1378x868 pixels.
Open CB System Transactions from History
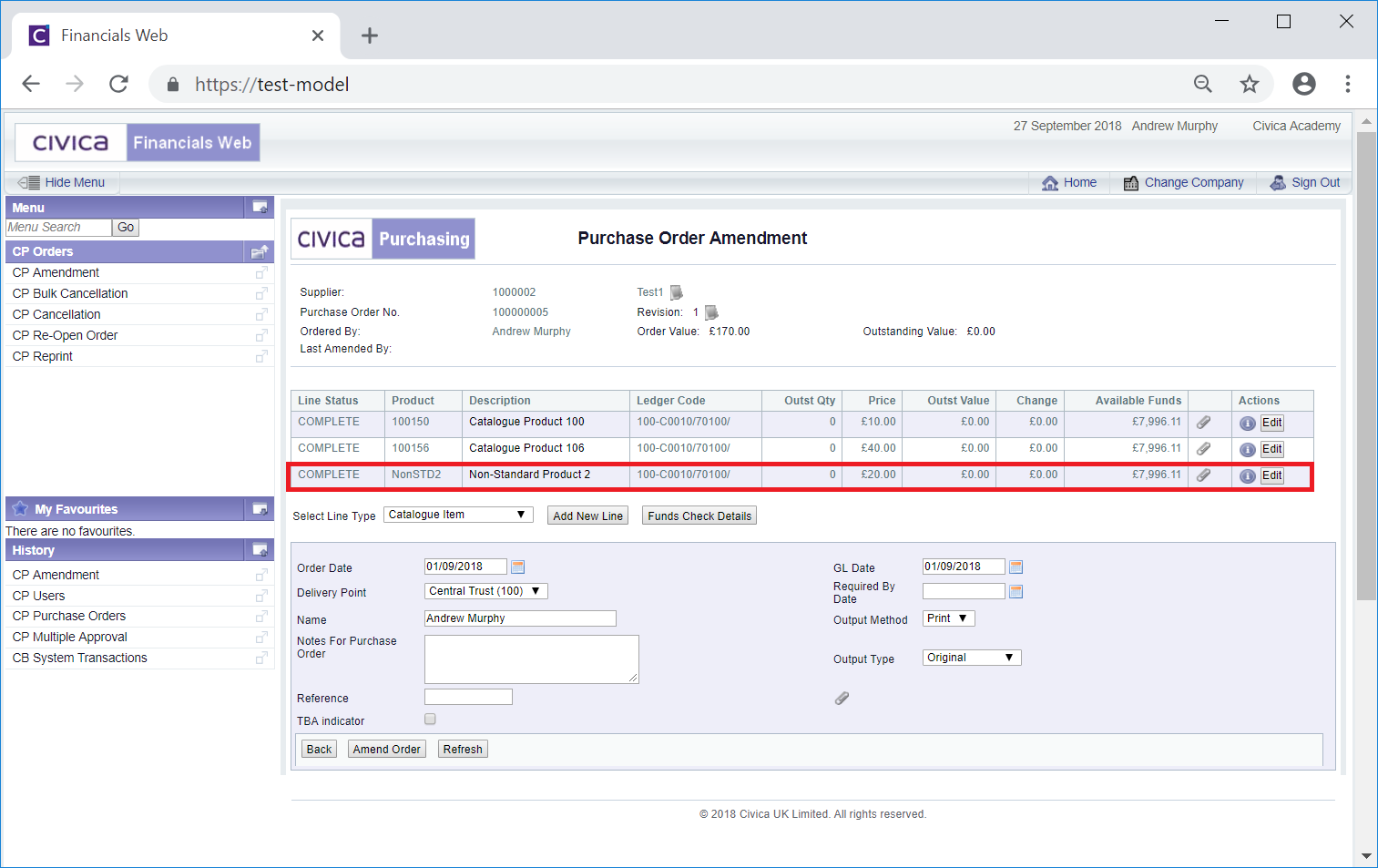pyautogui.click(x=79, y=658)
